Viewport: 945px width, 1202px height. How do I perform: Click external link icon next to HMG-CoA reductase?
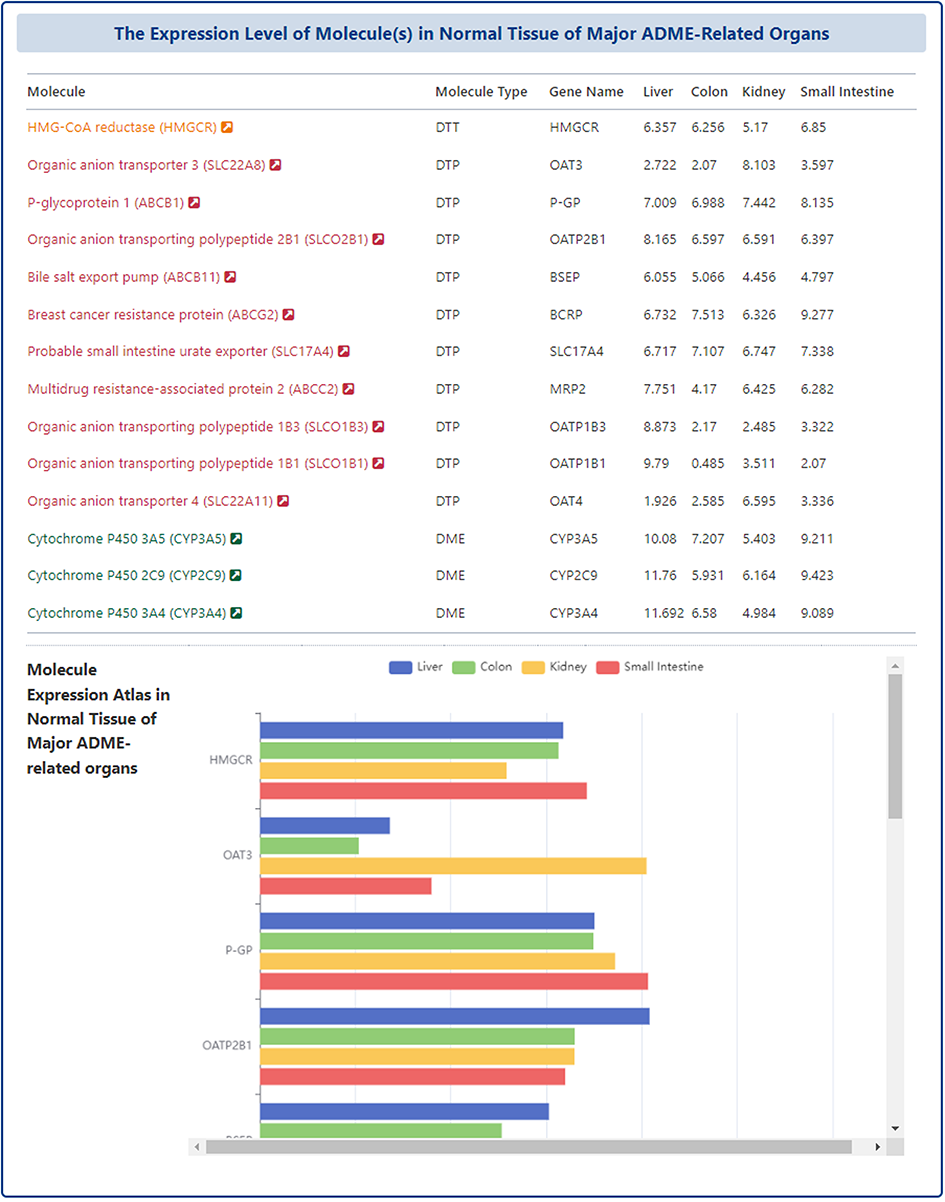(227, 128)
